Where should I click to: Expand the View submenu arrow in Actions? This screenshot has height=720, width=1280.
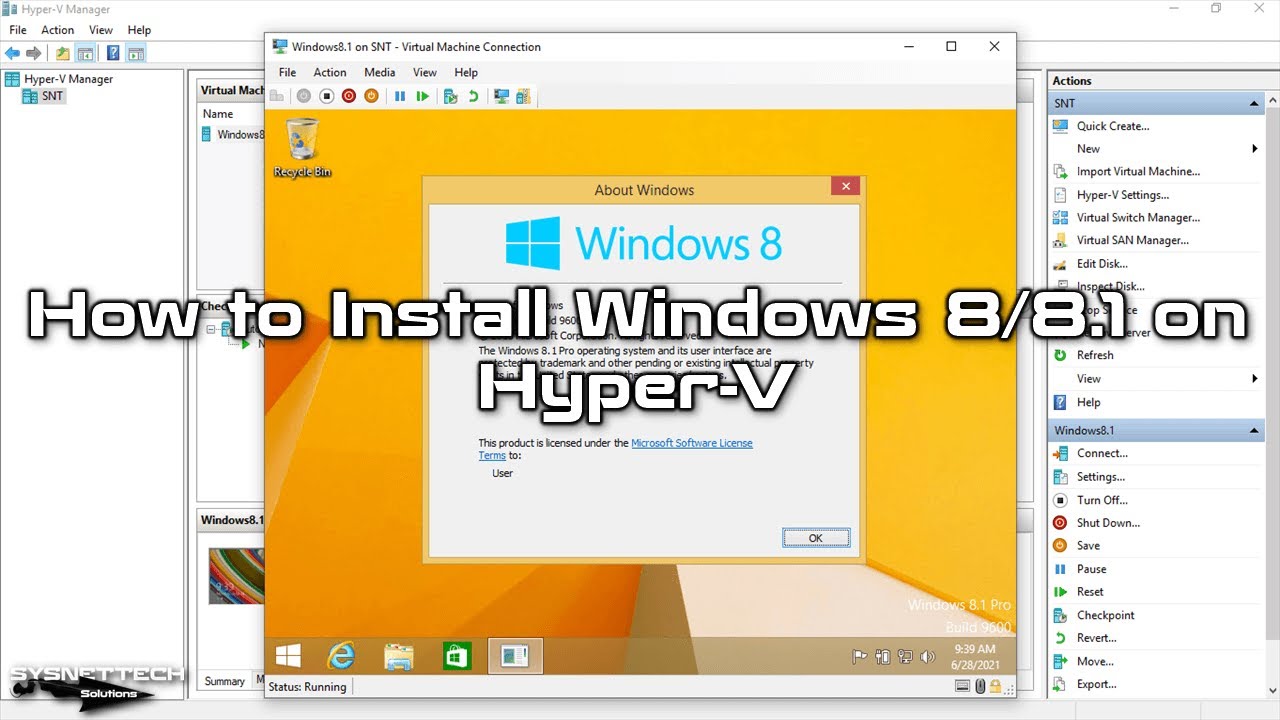pos(1255,379)
